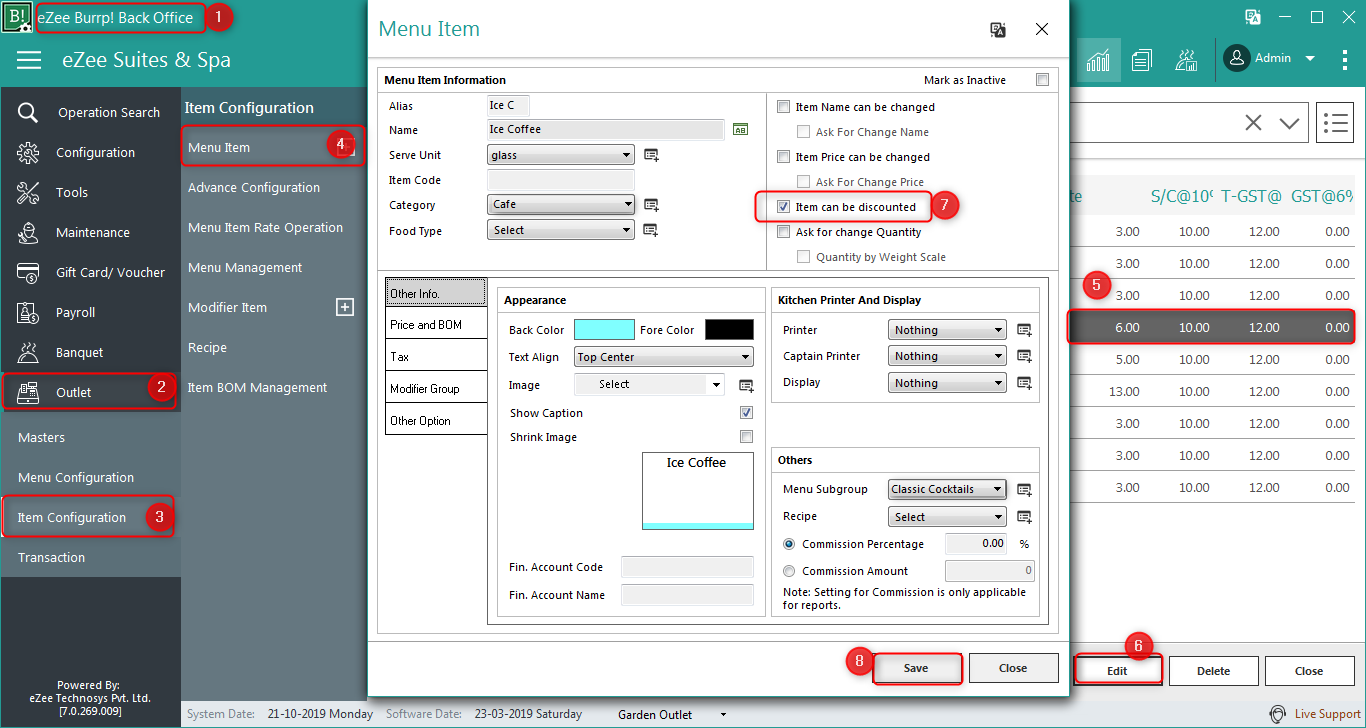1366x728 pixels.
Task: Open Display master list icon
Action: coord(1024,383)
